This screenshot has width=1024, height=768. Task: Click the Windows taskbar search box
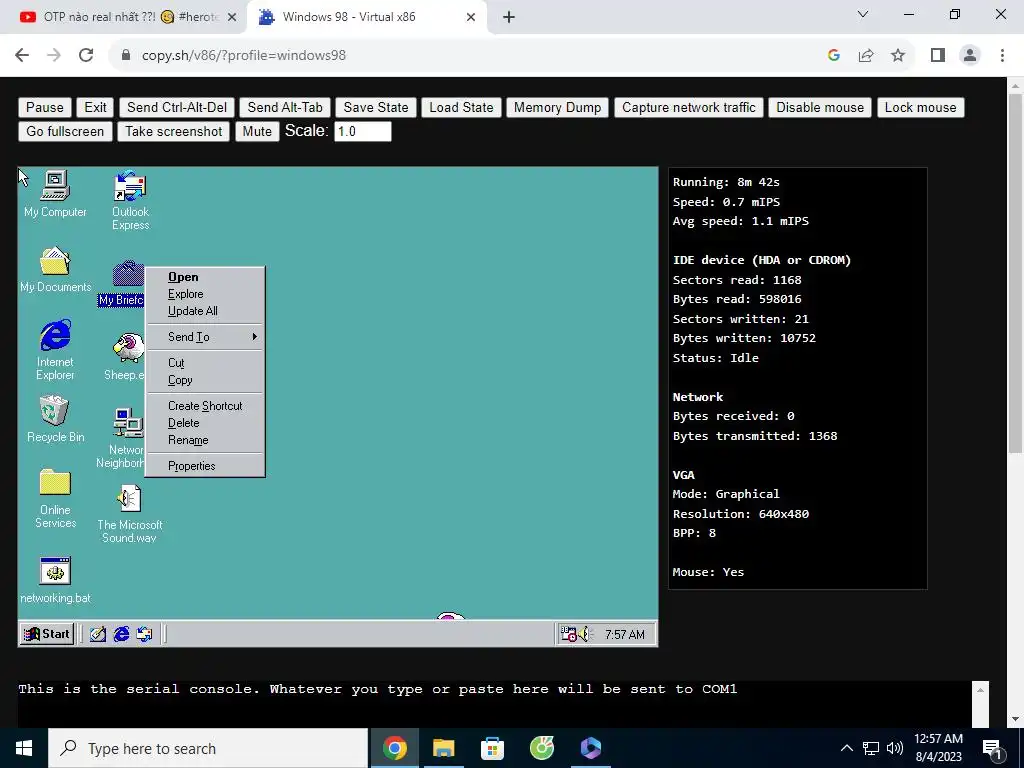coord(208,748)
